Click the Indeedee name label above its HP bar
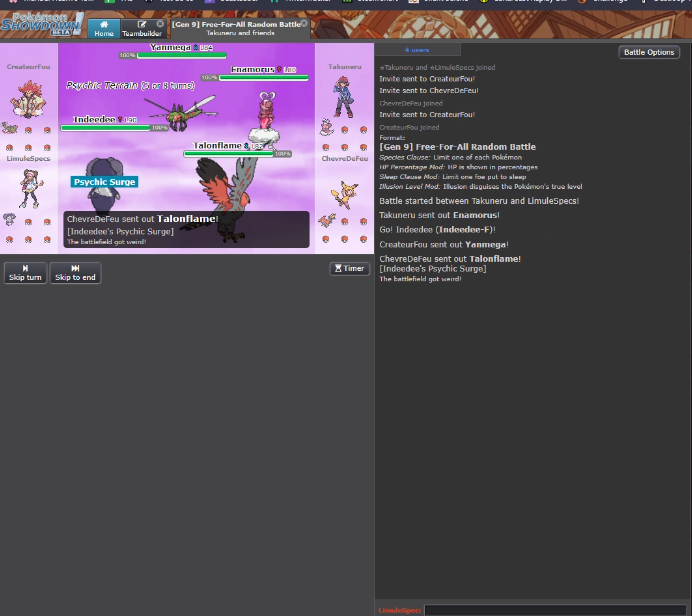The width and height of the screenshot is (692, 616). [94, 119]
